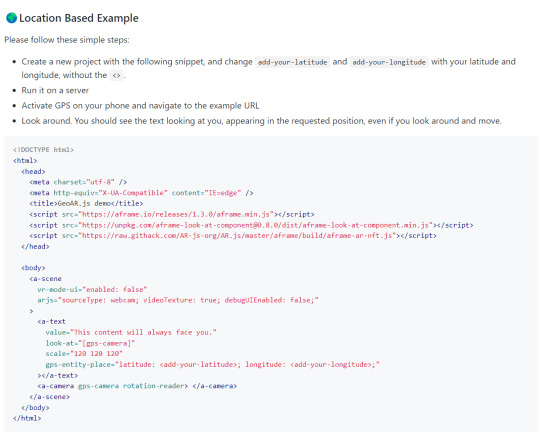Click the closing '</a-scene>' line
The image size is (540, 437).
[x=50, y=397]
